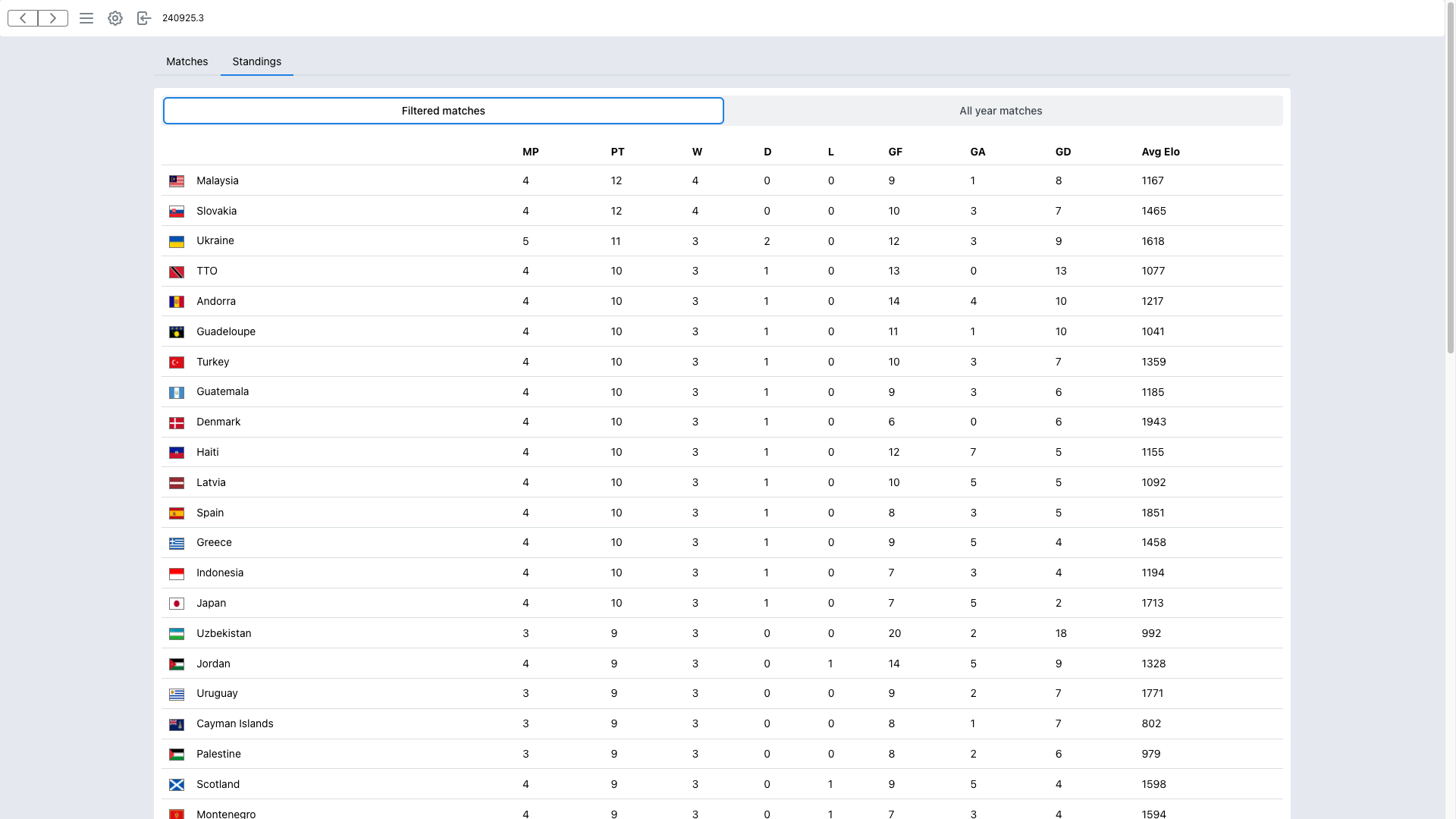
Task: Click Denmark's Avg Elo value 1943
Action: (x=1154, y=422)
